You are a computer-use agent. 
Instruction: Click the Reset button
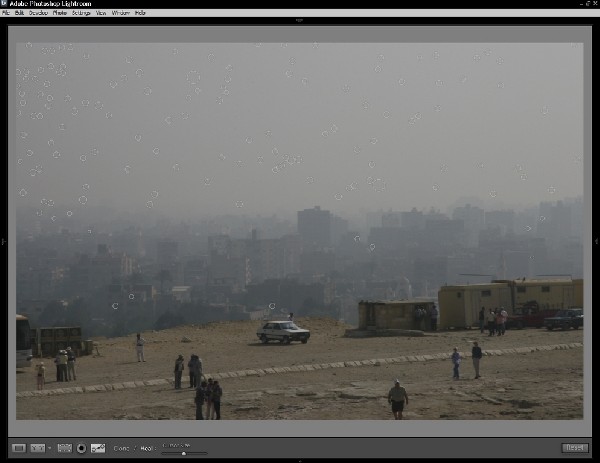[x=575, y=448]
